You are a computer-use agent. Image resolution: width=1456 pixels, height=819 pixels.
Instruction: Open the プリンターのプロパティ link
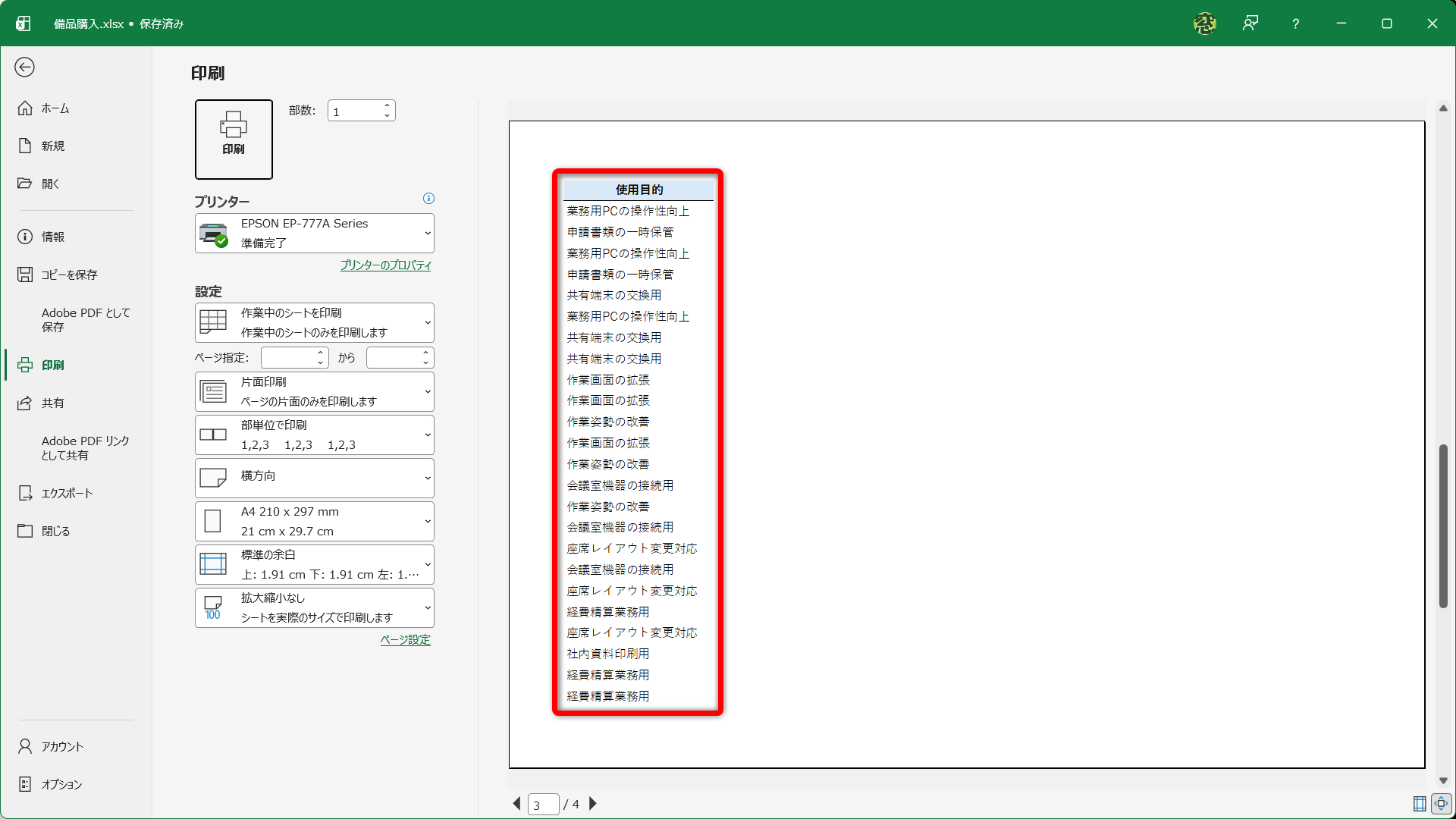pyautogui.click(x=385, y=265)
